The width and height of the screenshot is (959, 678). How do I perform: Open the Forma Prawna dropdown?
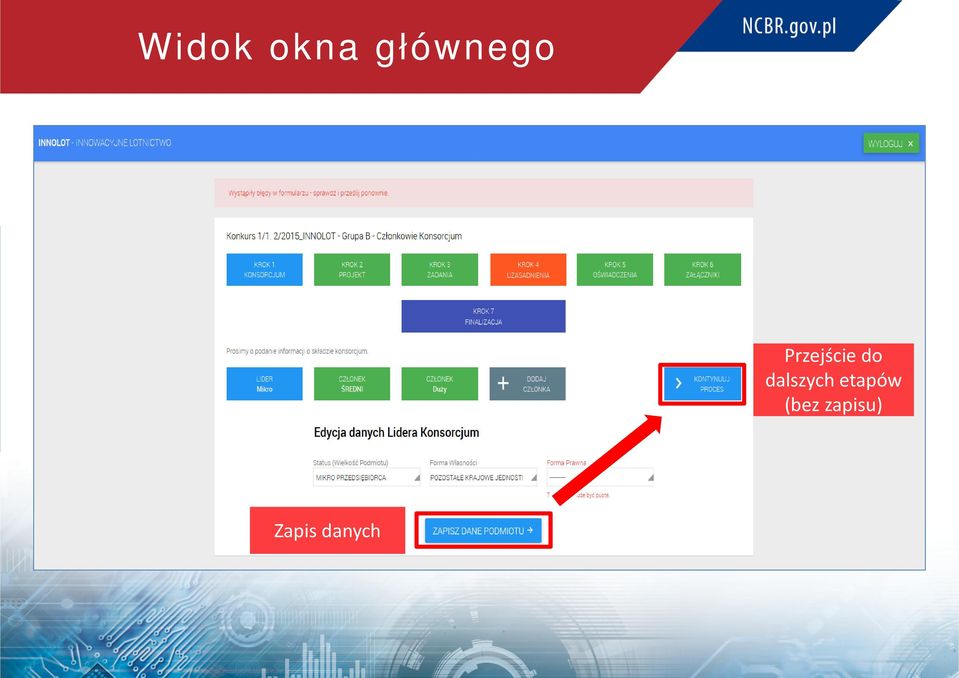coord(600,477)
